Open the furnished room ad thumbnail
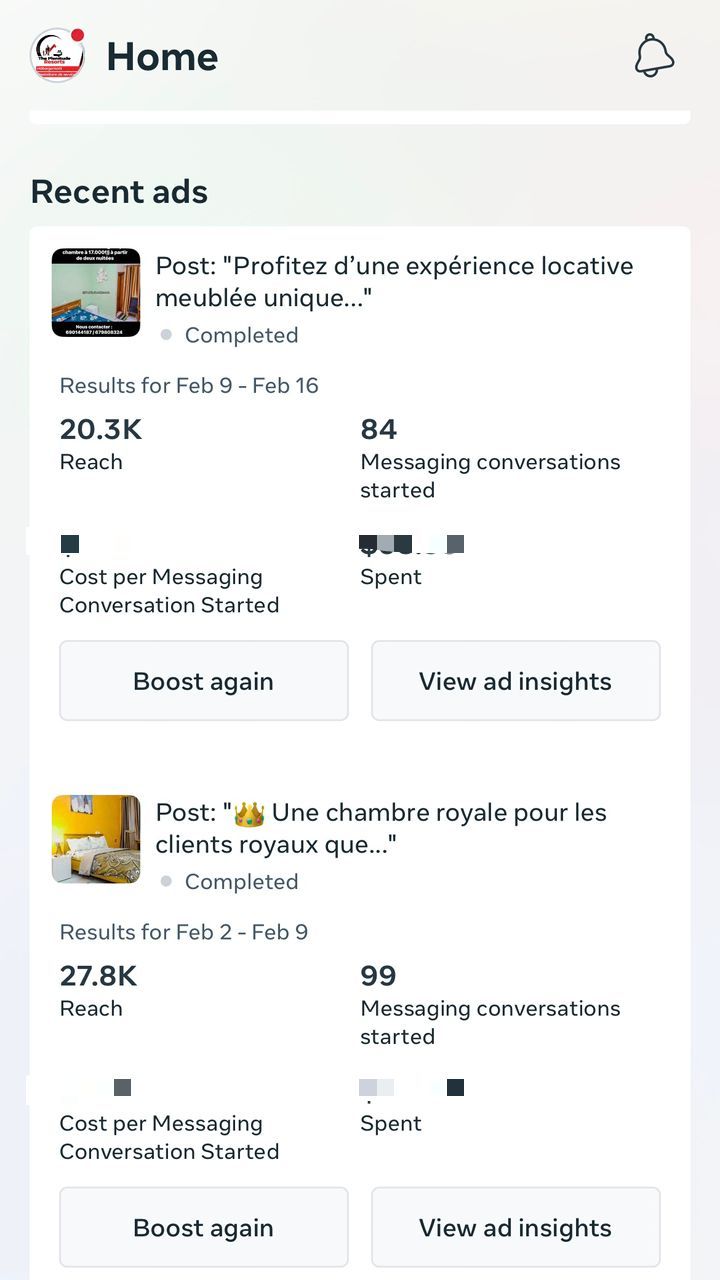Screen dimensions: 720x1280 (96, 293)
